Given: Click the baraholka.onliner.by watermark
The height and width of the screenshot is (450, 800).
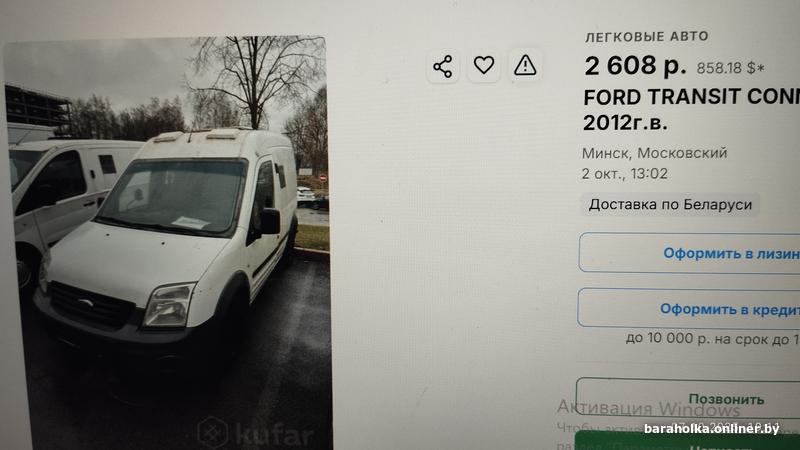Looking at the screenshot, I should tap(711, 429).
